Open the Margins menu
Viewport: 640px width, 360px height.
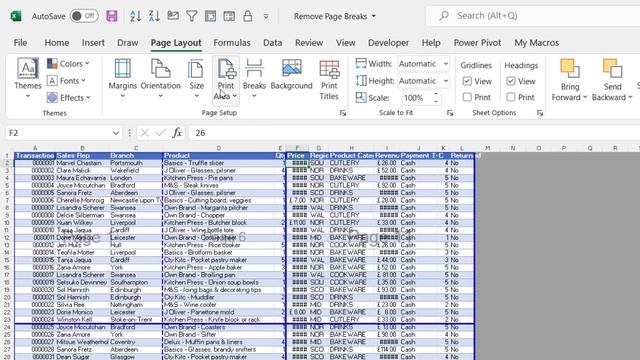[122, 79]
